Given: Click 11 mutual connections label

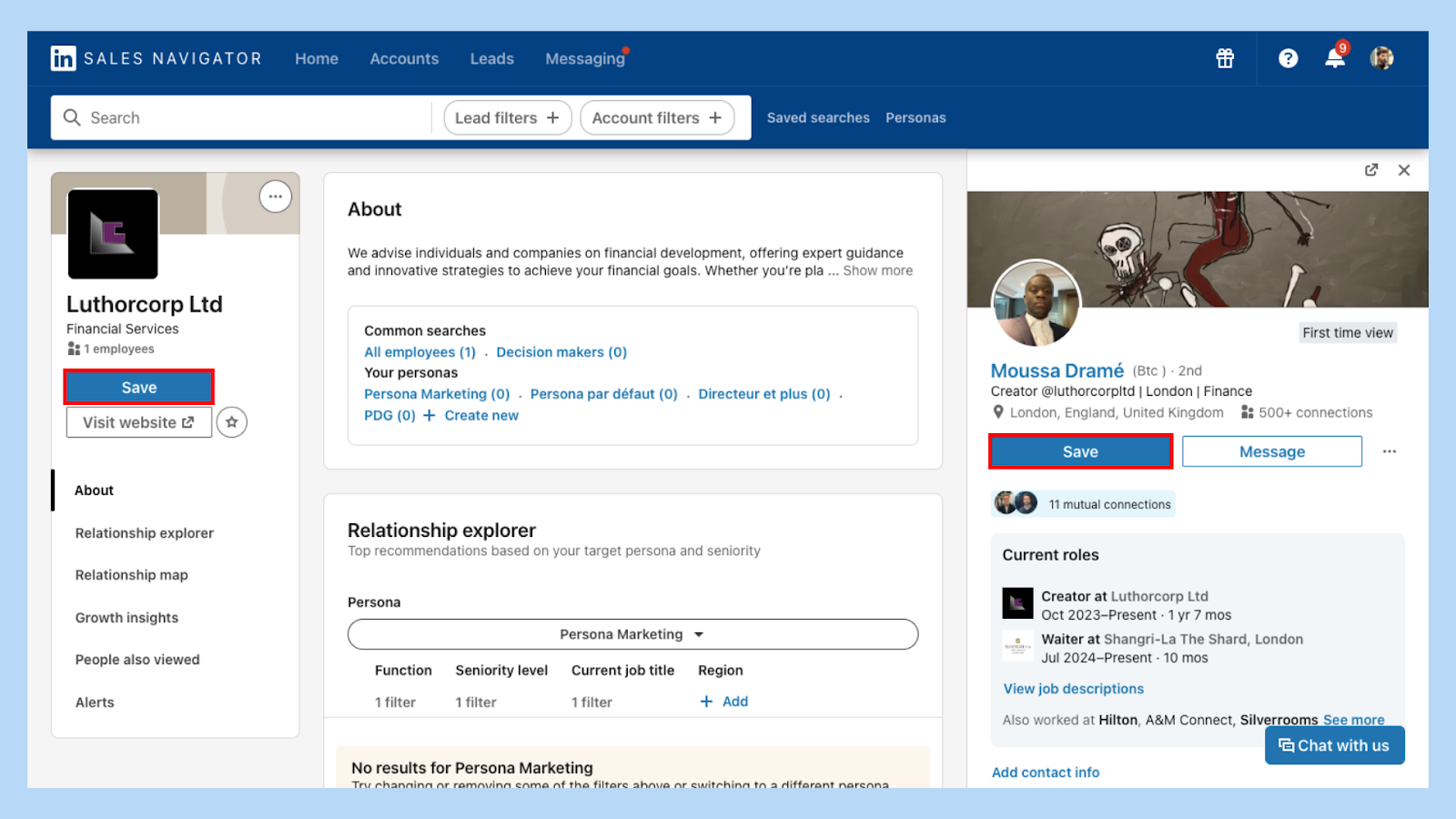Looking at the screenshot, I should coord(1109,504).
